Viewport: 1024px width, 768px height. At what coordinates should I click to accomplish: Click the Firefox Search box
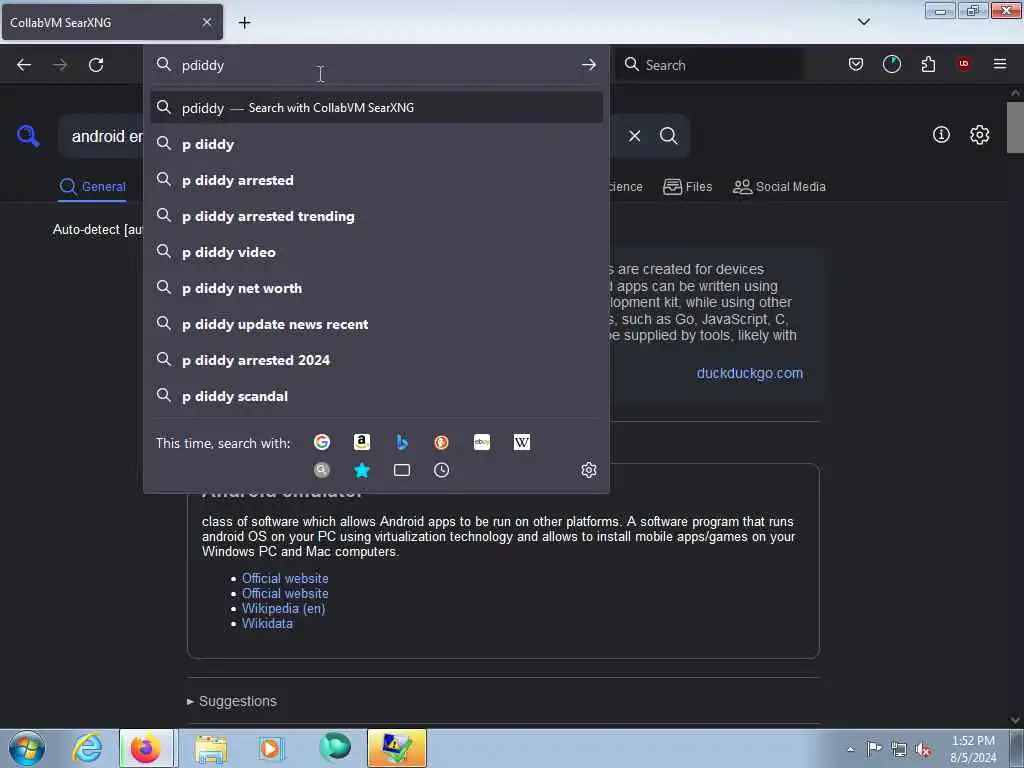pos(710,65)
